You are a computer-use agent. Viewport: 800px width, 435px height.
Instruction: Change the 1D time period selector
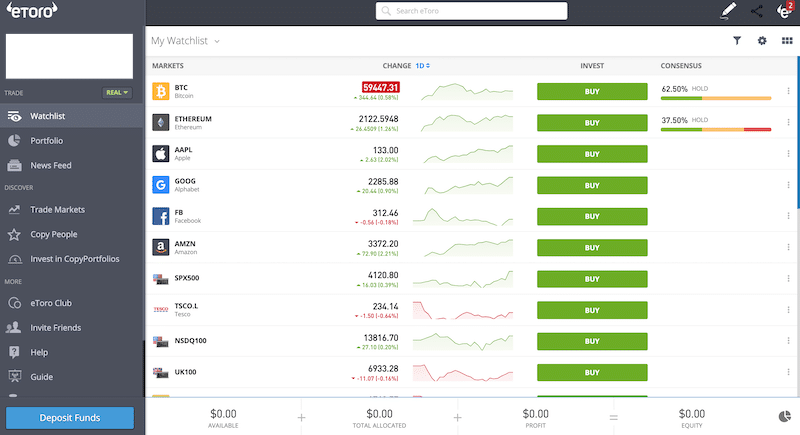422,66
